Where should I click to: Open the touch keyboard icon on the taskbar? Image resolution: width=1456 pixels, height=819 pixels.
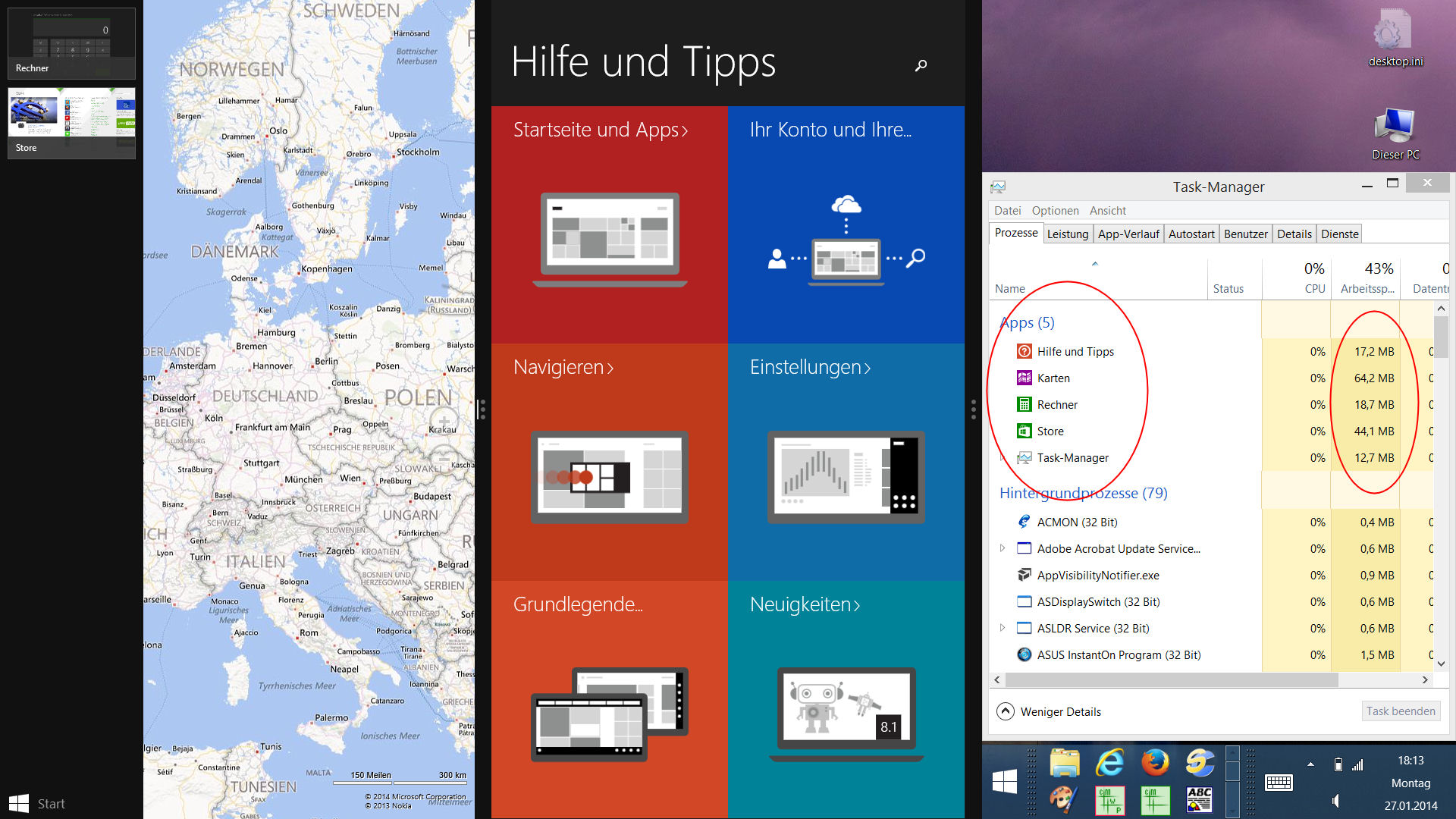pyautogui.click(x=1279, y=782)
